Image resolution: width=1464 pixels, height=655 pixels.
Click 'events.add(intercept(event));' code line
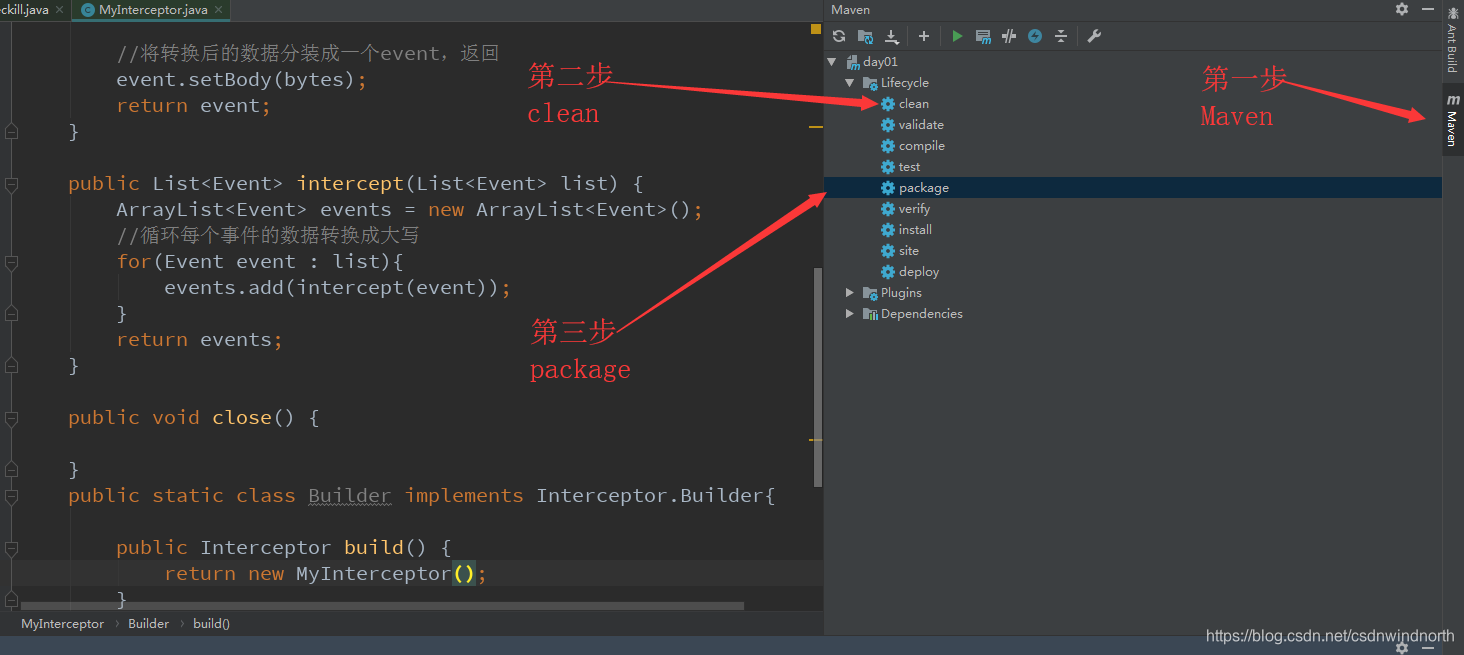coord(338,288)
